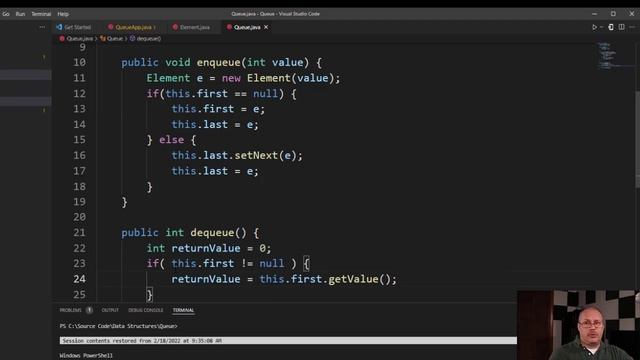Minimize the Visual Studio Code window
This screenshot has height=360, width=640.
pos(594,14)
